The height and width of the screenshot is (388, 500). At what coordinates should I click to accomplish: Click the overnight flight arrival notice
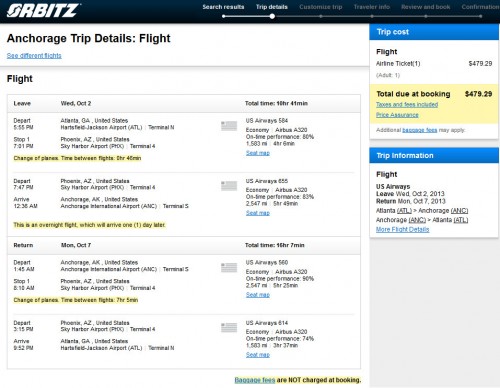click(x=89, y=225)
